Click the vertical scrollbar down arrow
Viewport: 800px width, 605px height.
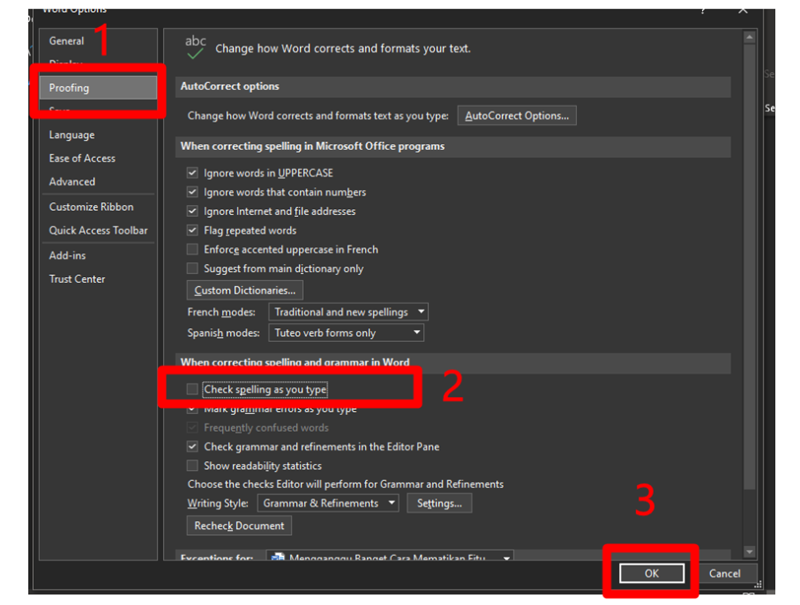pos(749,552)
